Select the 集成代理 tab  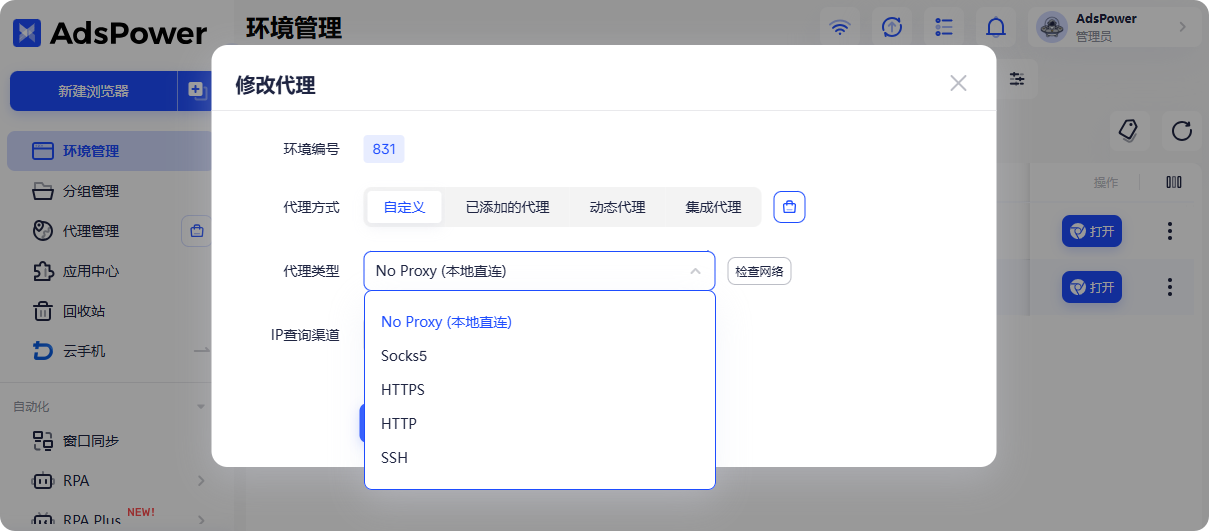point(714,207)
